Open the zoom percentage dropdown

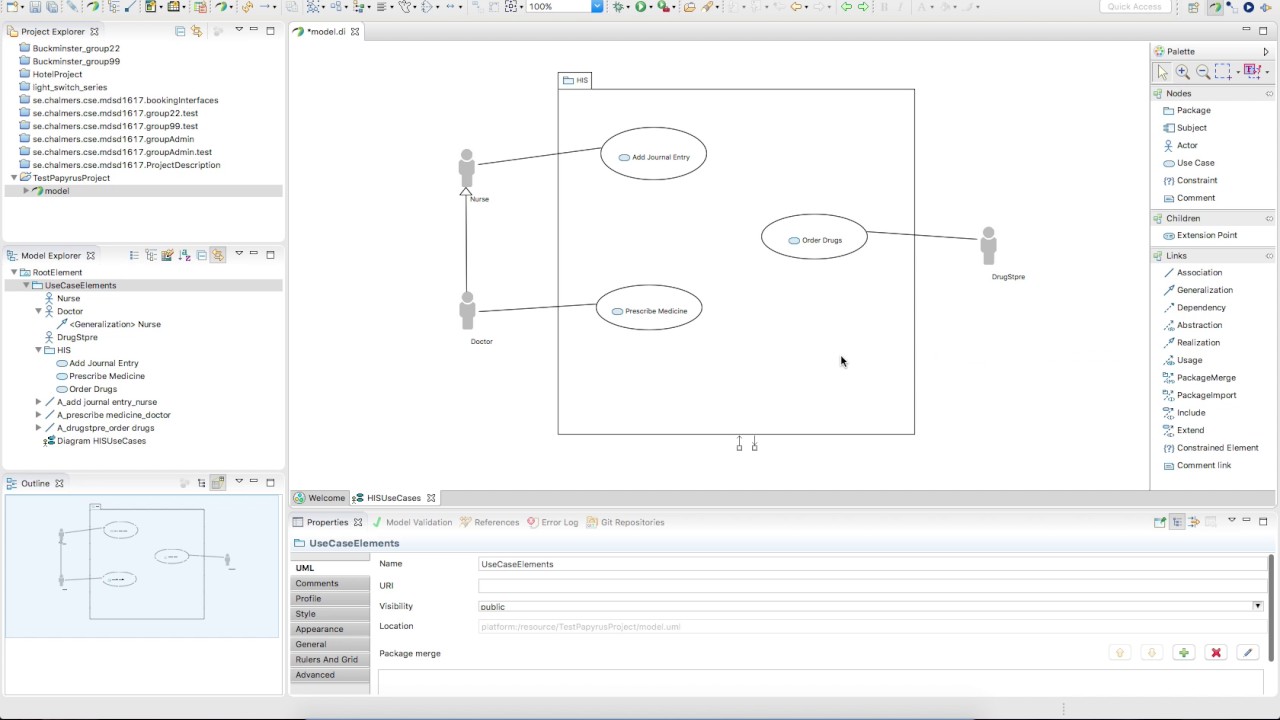(597, 7)
